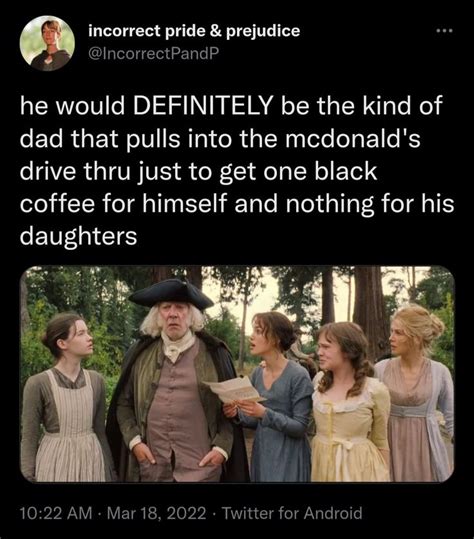Click the words drive thru in the tweet
The width and height of the screenshot is (474, 539).
(x=75, y=171)
